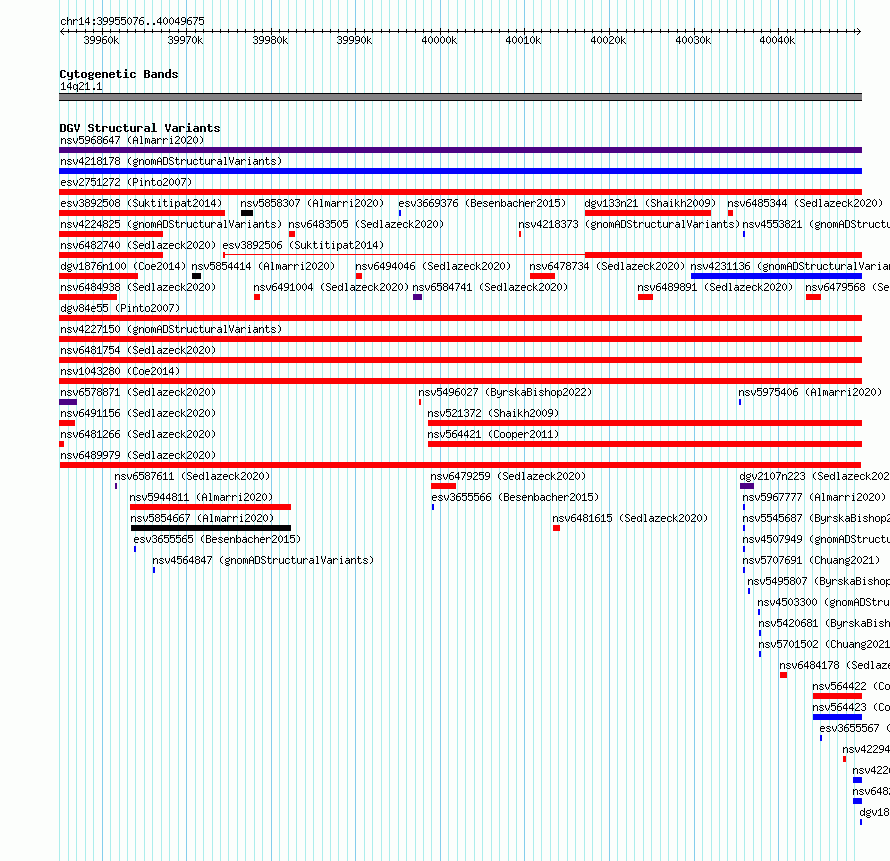Open esv3669376 (Besenbacher2015) label

[x=482, y=203]
